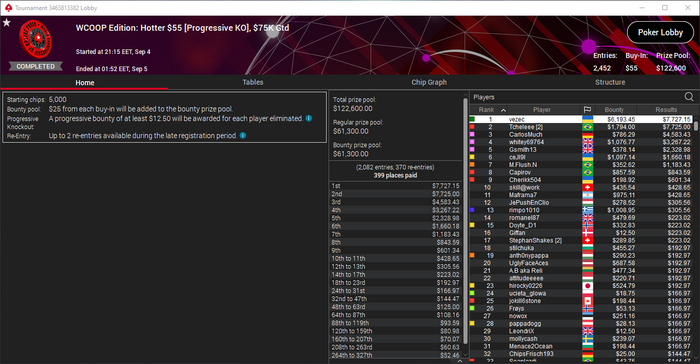Select player ChipsFrisch193

(x=531, y=354)
